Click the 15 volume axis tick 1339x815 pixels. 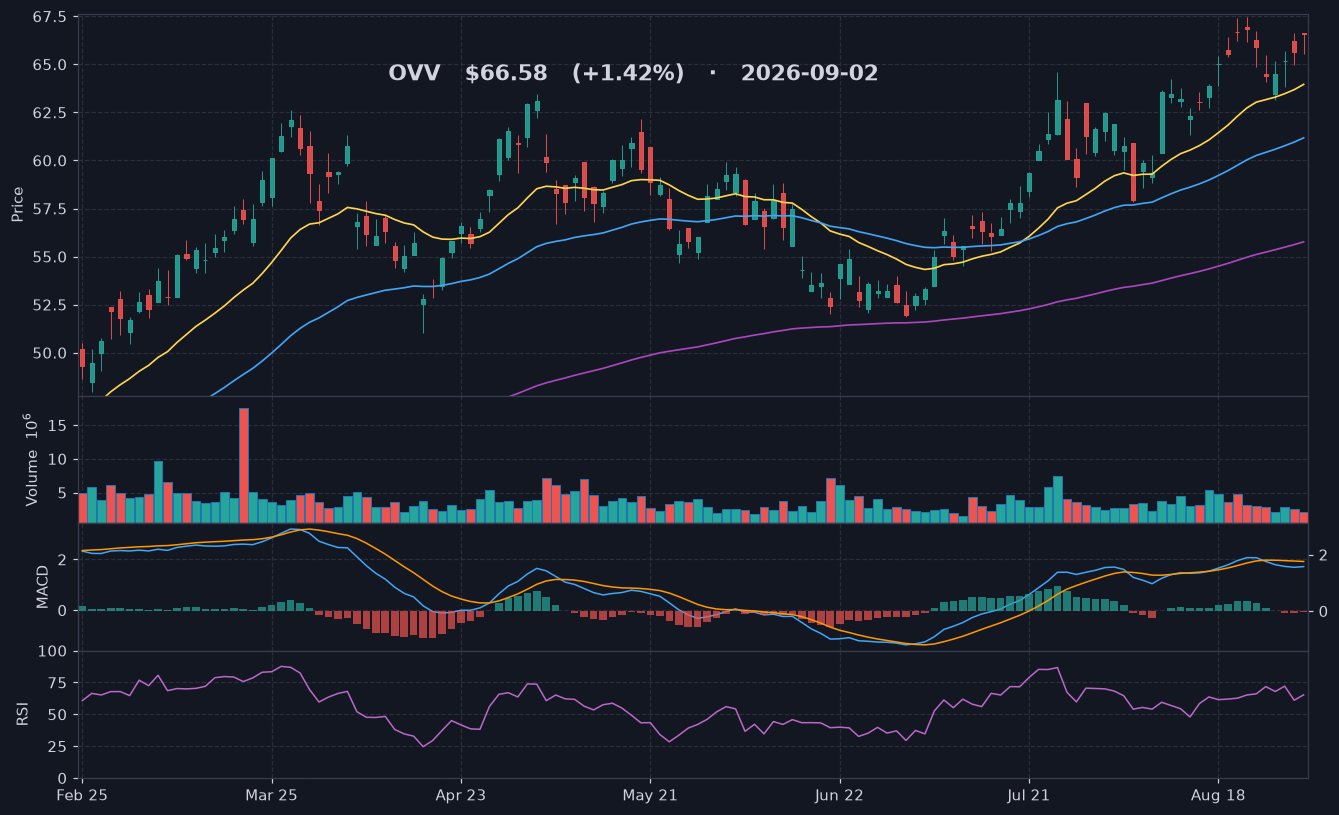coord(59,426)
